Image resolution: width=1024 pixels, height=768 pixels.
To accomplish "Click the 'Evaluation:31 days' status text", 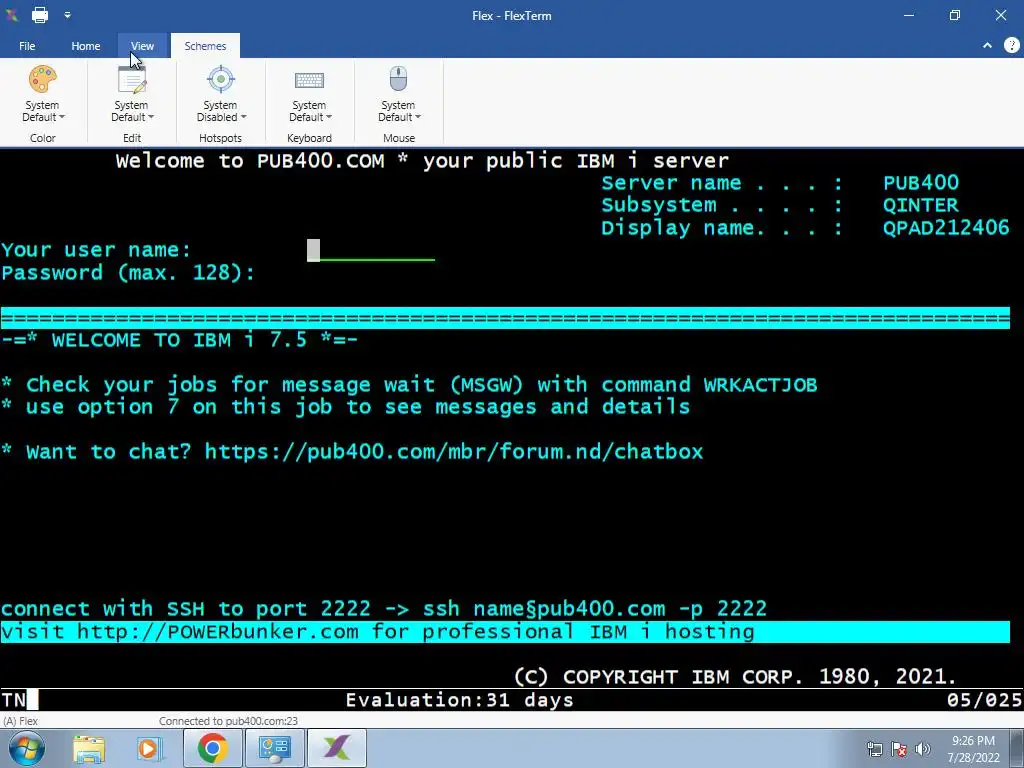I will 459,700.
